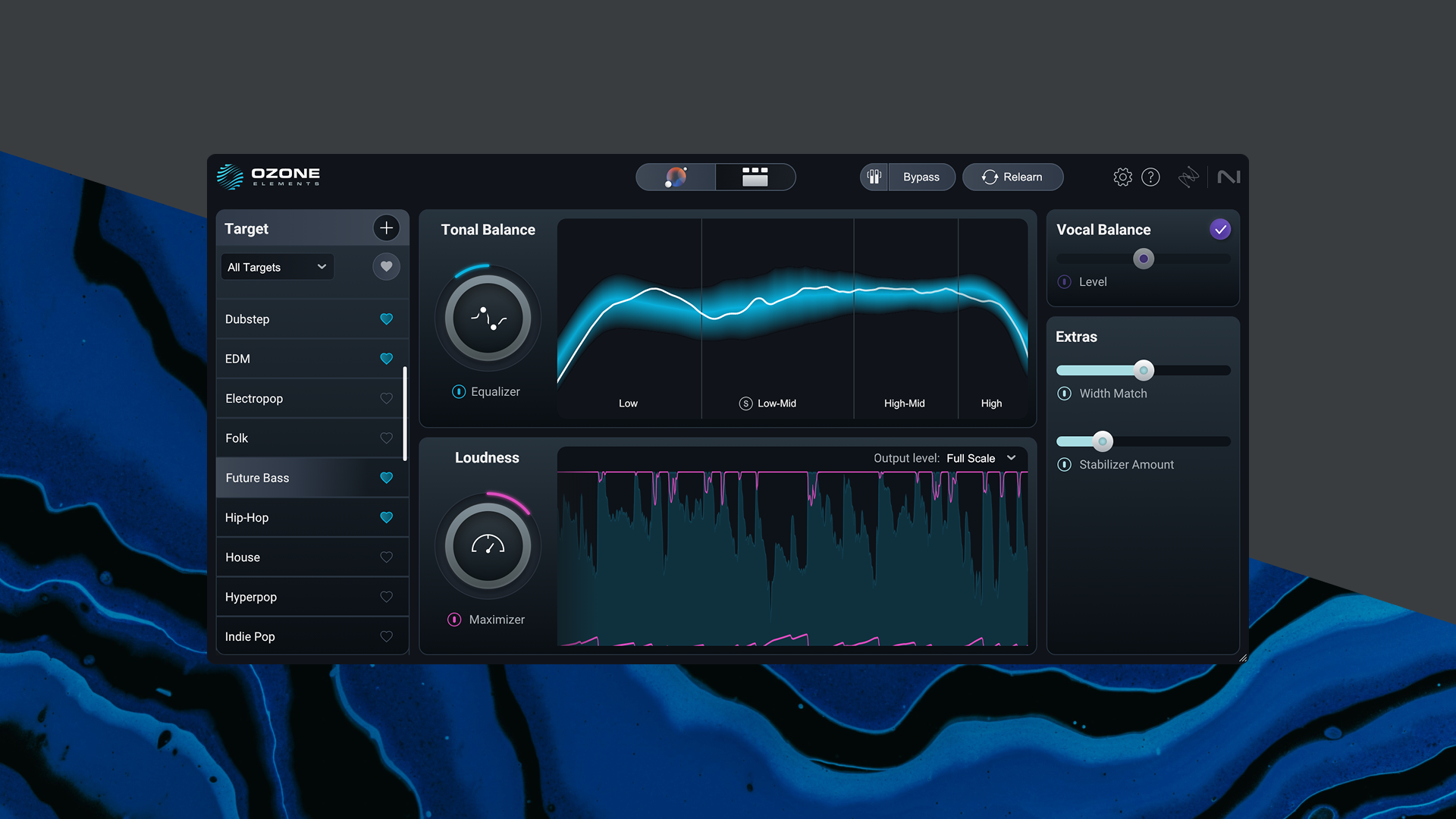
Task: Add a new target with plus button
Action: (x=386, y=227)
